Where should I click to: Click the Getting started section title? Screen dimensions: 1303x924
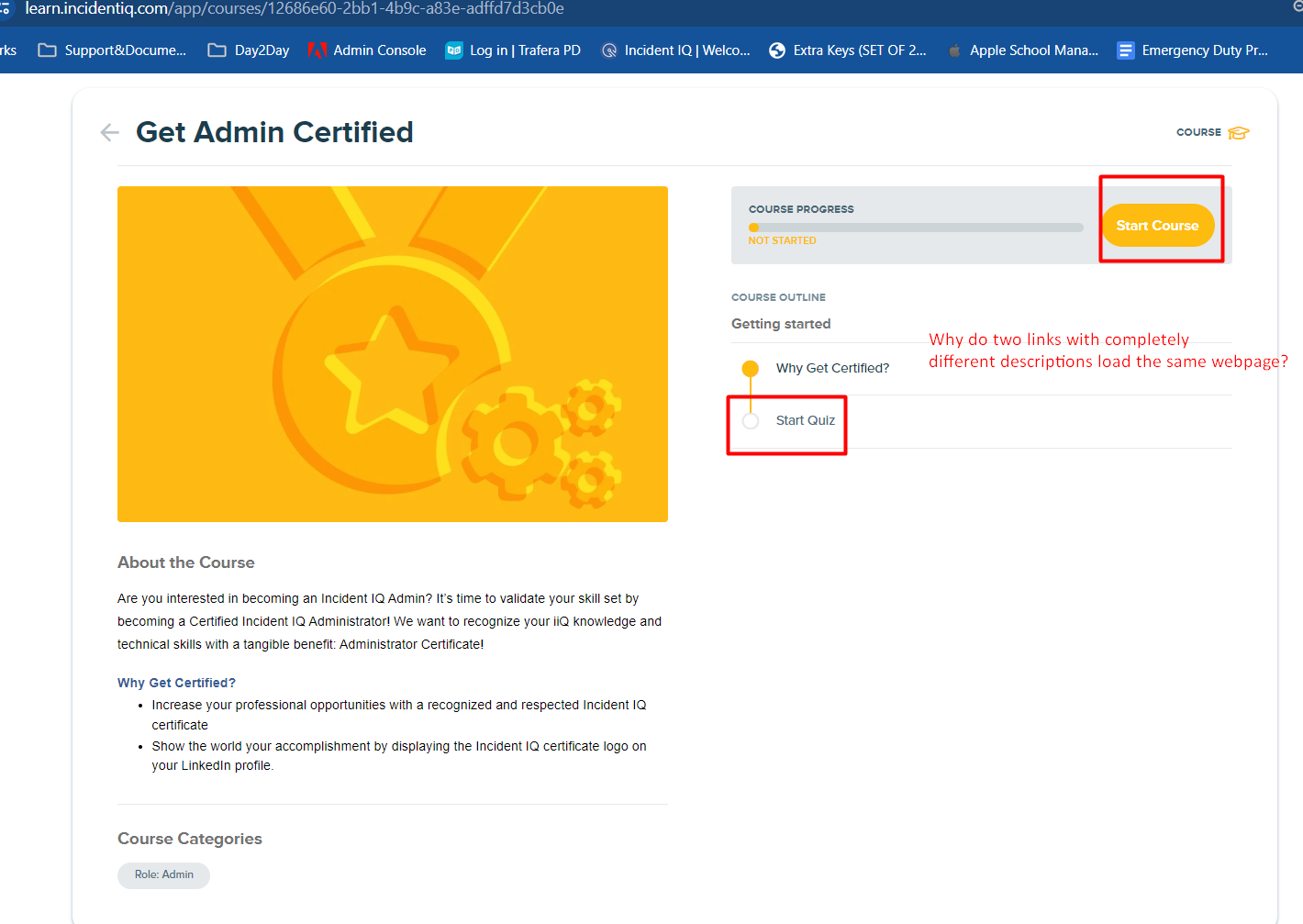click(781, 324)
